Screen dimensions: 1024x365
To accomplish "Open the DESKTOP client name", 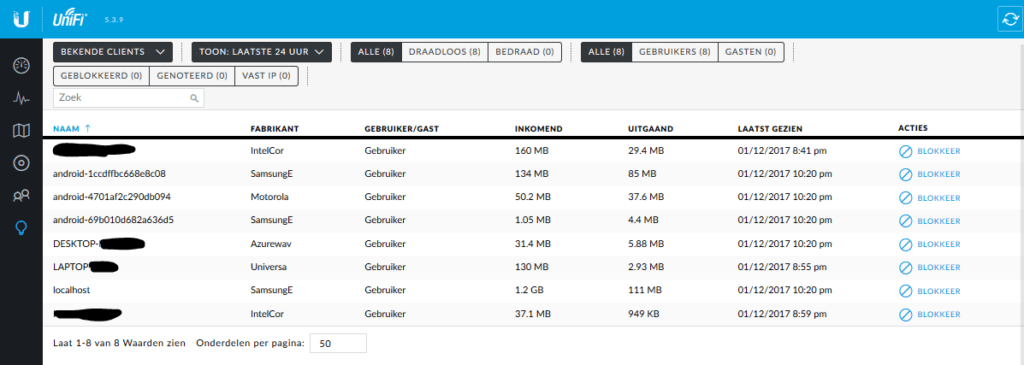I will coord(99,244).
